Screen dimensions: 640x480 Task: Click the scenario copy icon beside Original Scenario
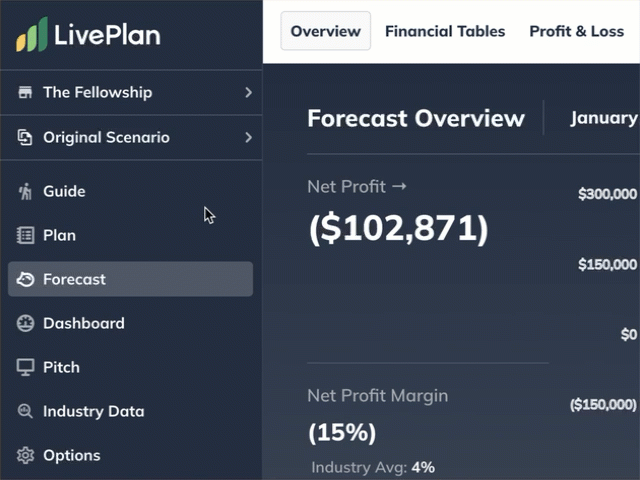(25, 137)
